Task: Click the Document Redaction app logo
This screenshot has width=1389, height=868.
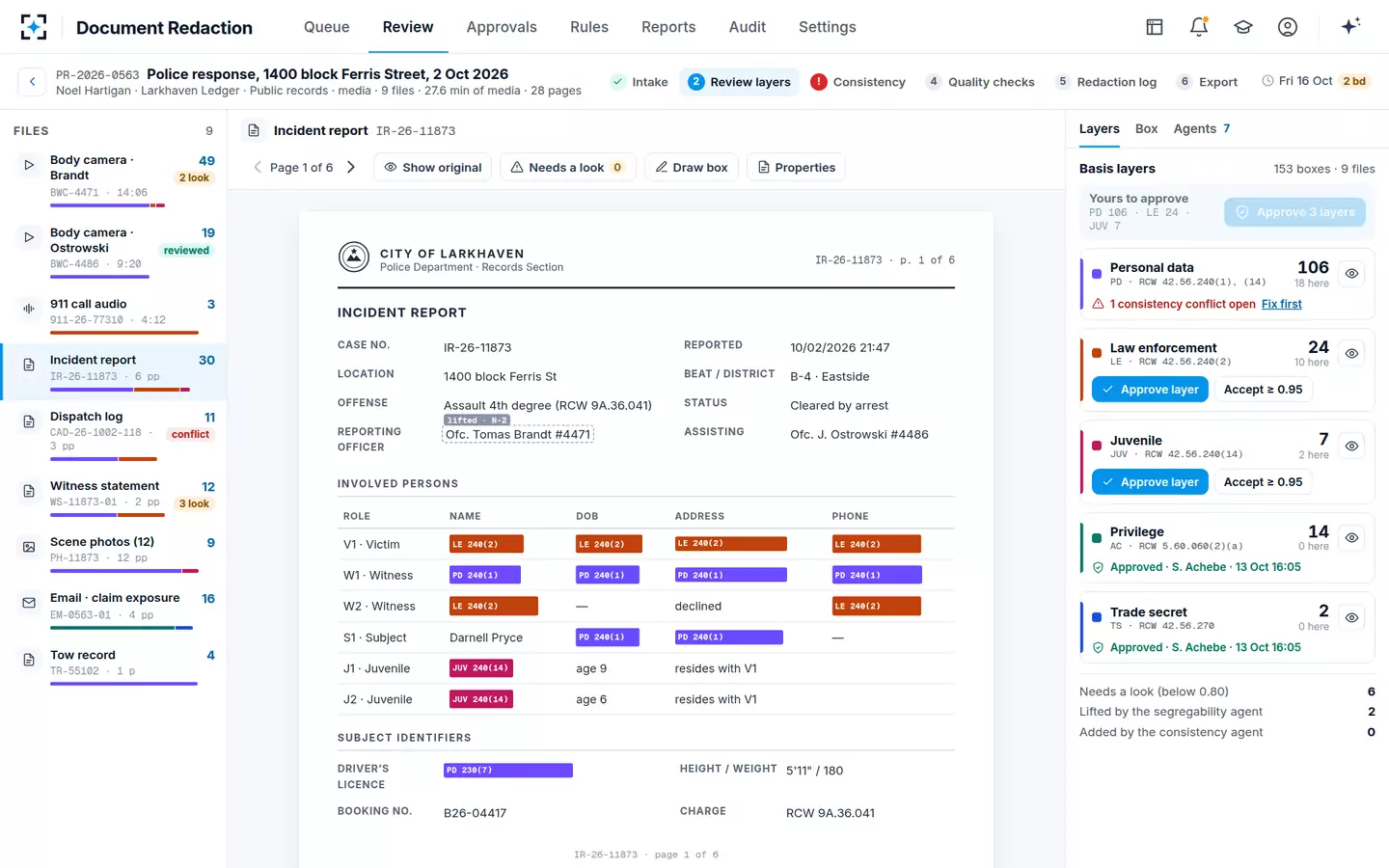Action: [34, 27]
